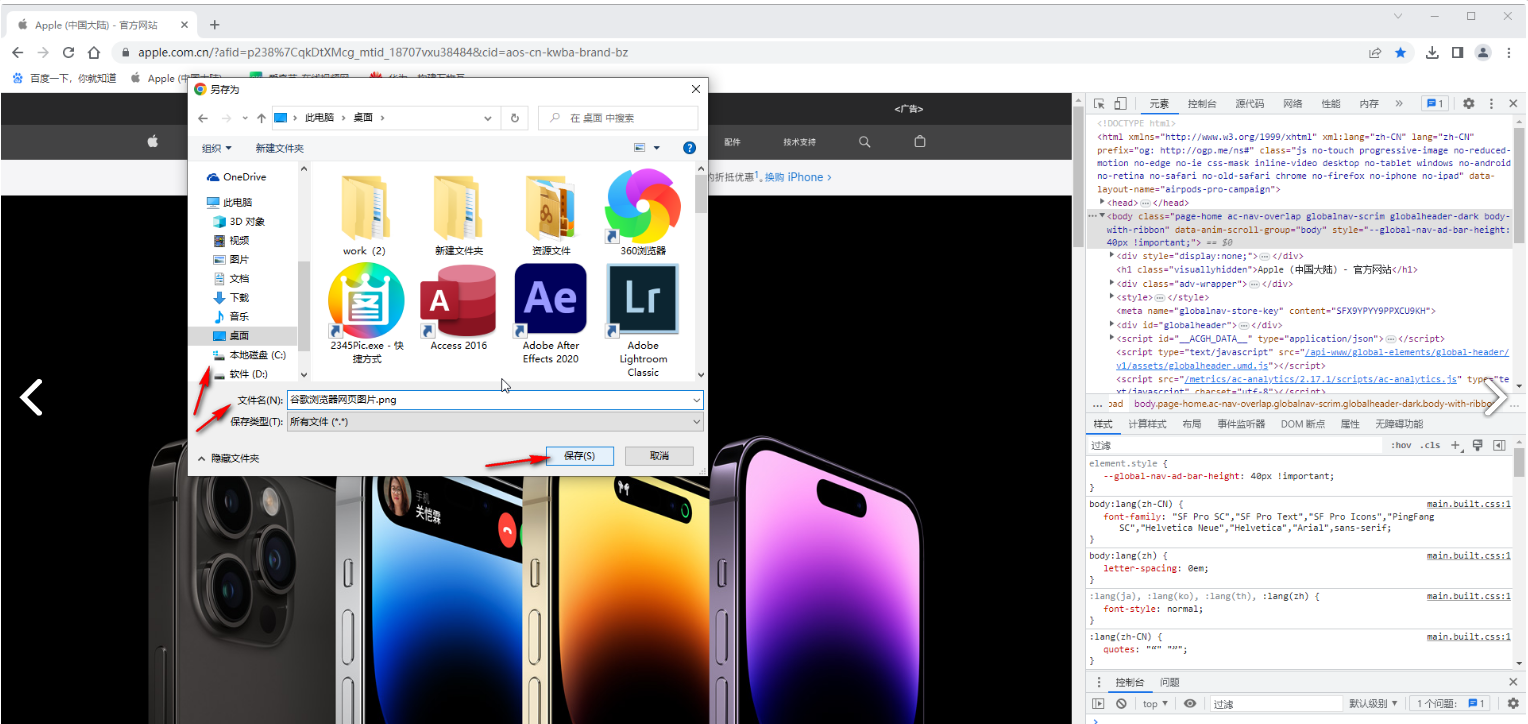Open the 计算样式 styles sub-tab
The image size is (1528, 724).
1148,424
